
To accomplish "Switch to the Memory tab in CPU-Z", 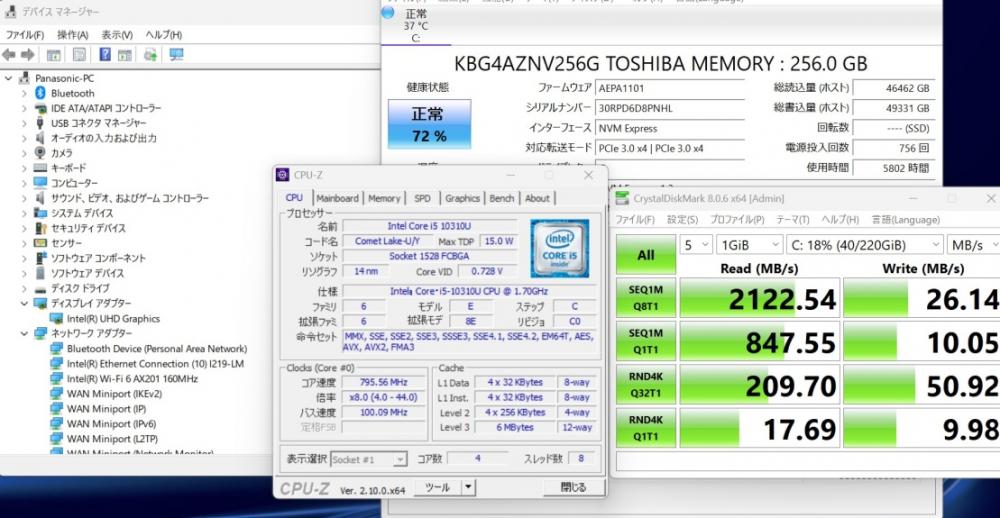I will [x=384, y=198].
